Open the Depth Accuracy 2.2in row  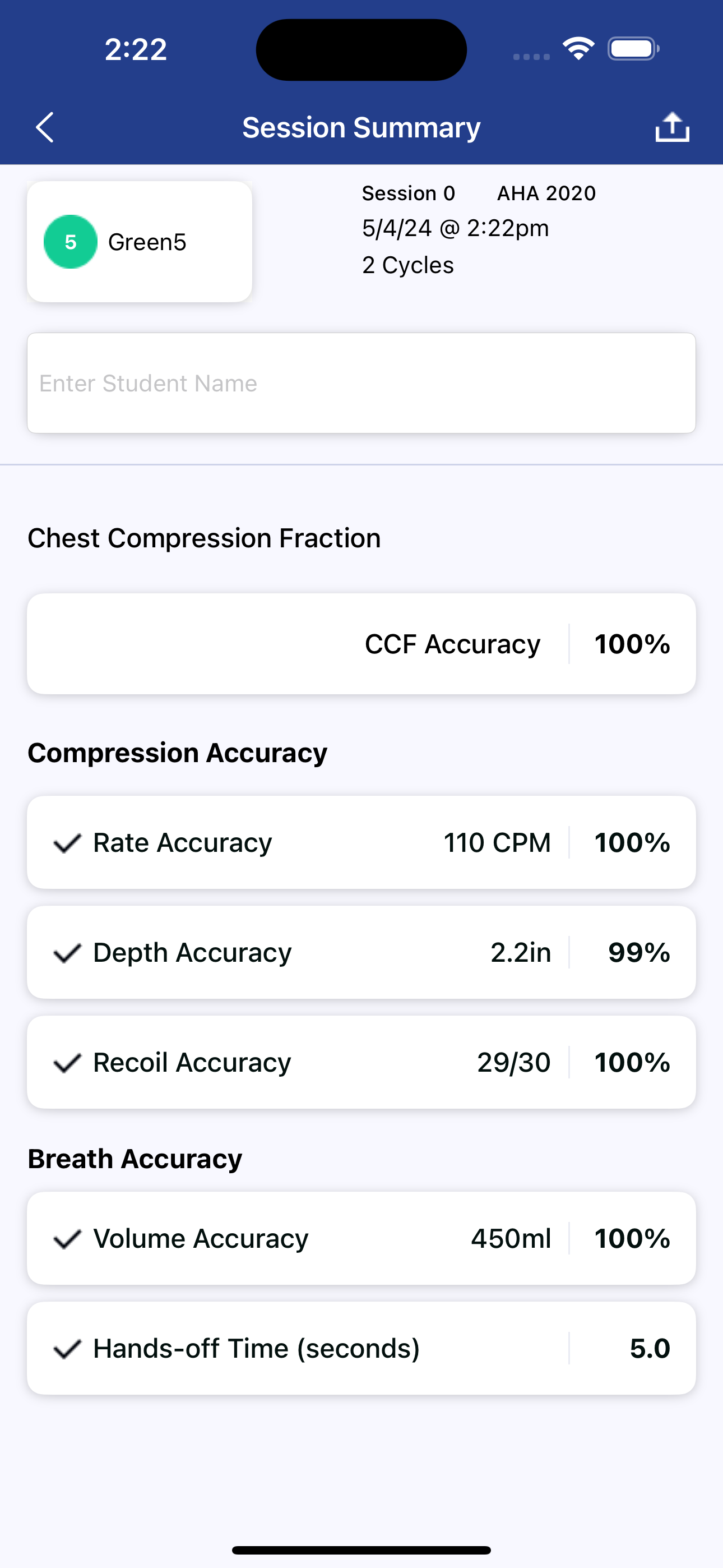click(361, 953)
